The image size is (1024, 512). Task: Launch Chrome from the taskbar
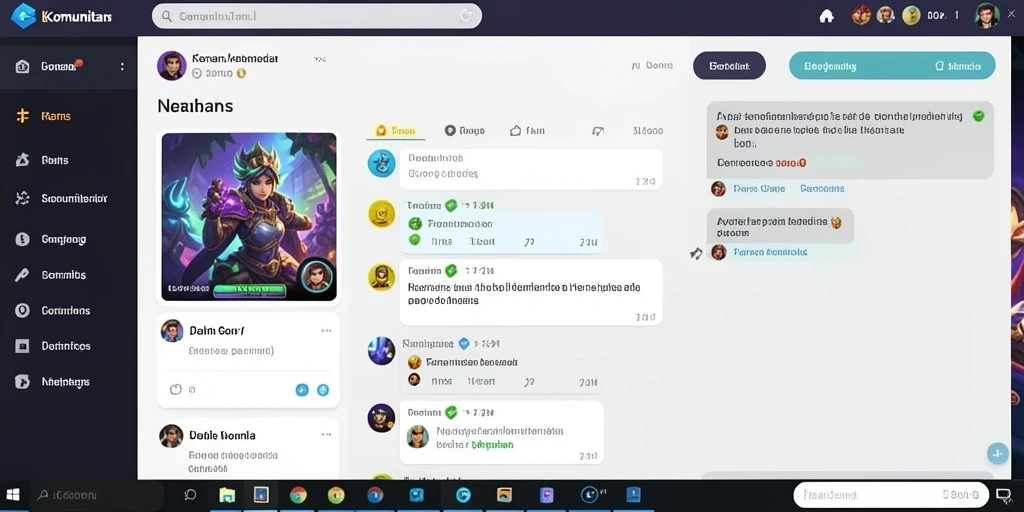(298, 495)
